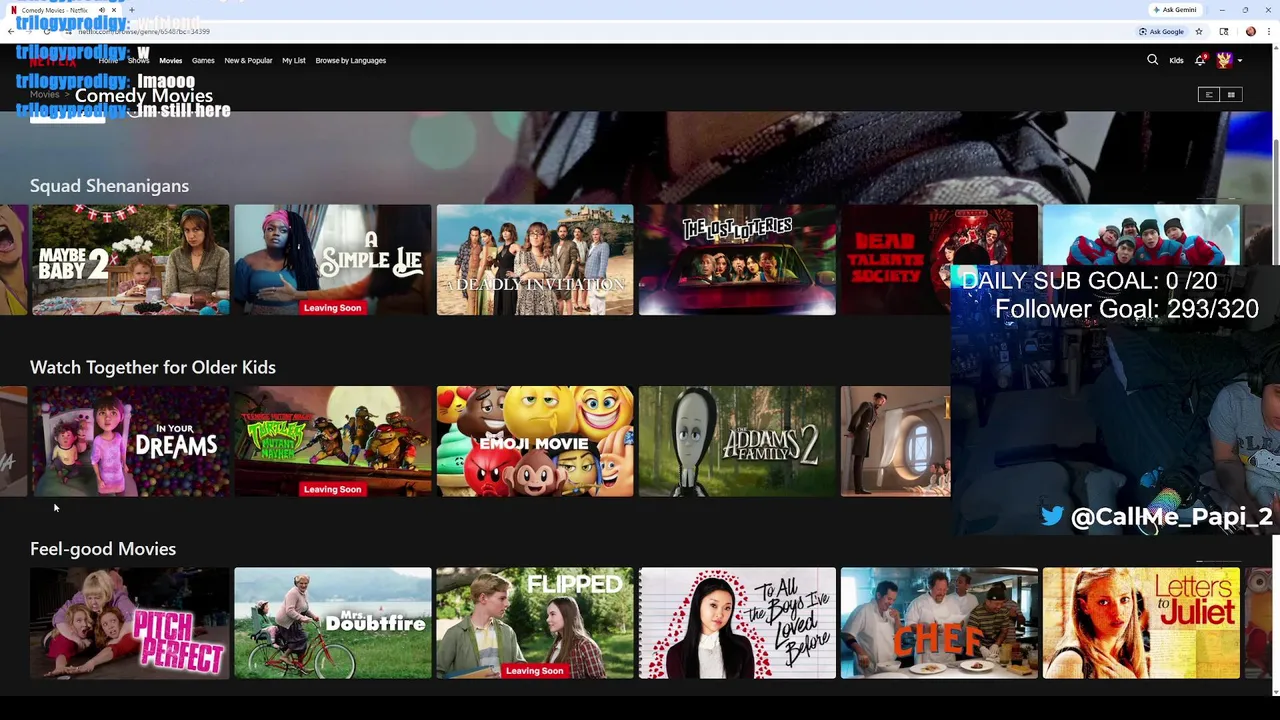Open The Addams Family 2 thumbnail
This screenshot has width=1280, height=720.
pos(737,441)
